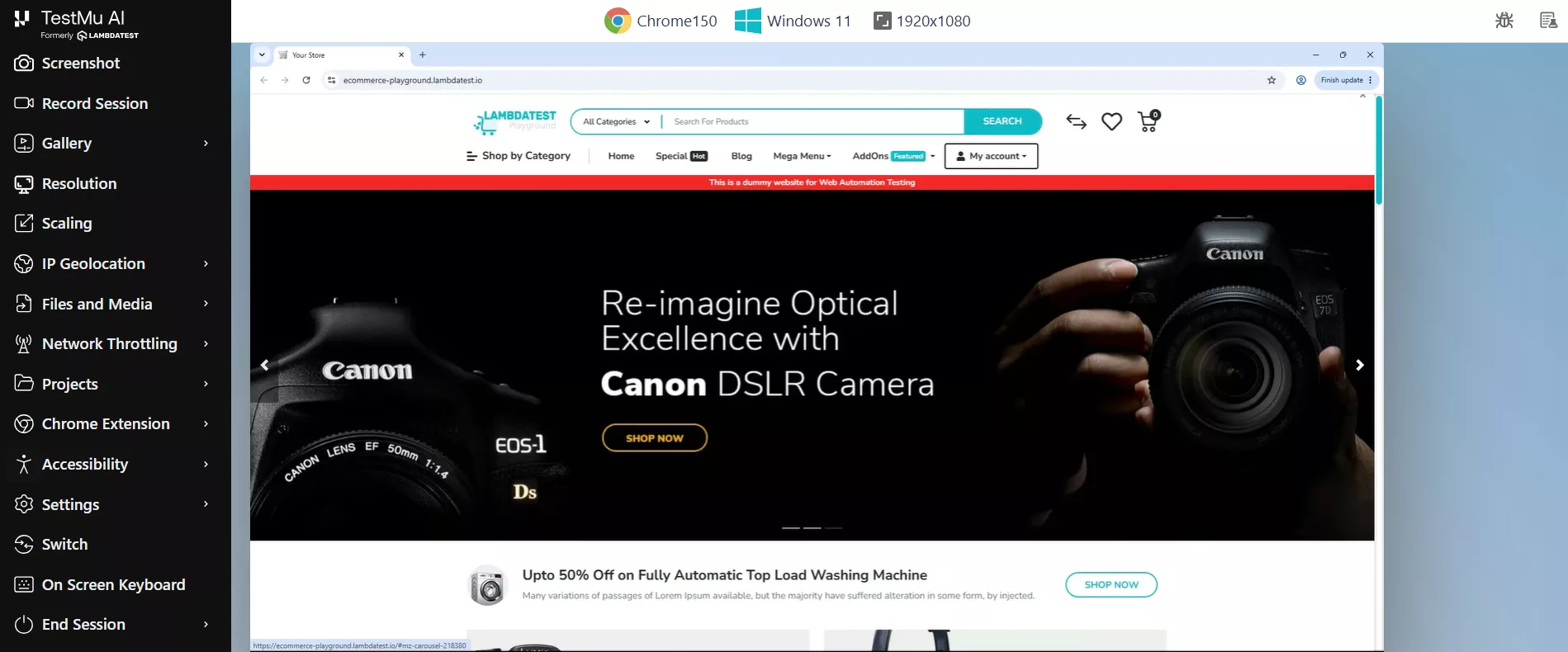The image size is (1568, 652).
Task: Click the compare arrows icon in store header
Action: click(1076, 121)
